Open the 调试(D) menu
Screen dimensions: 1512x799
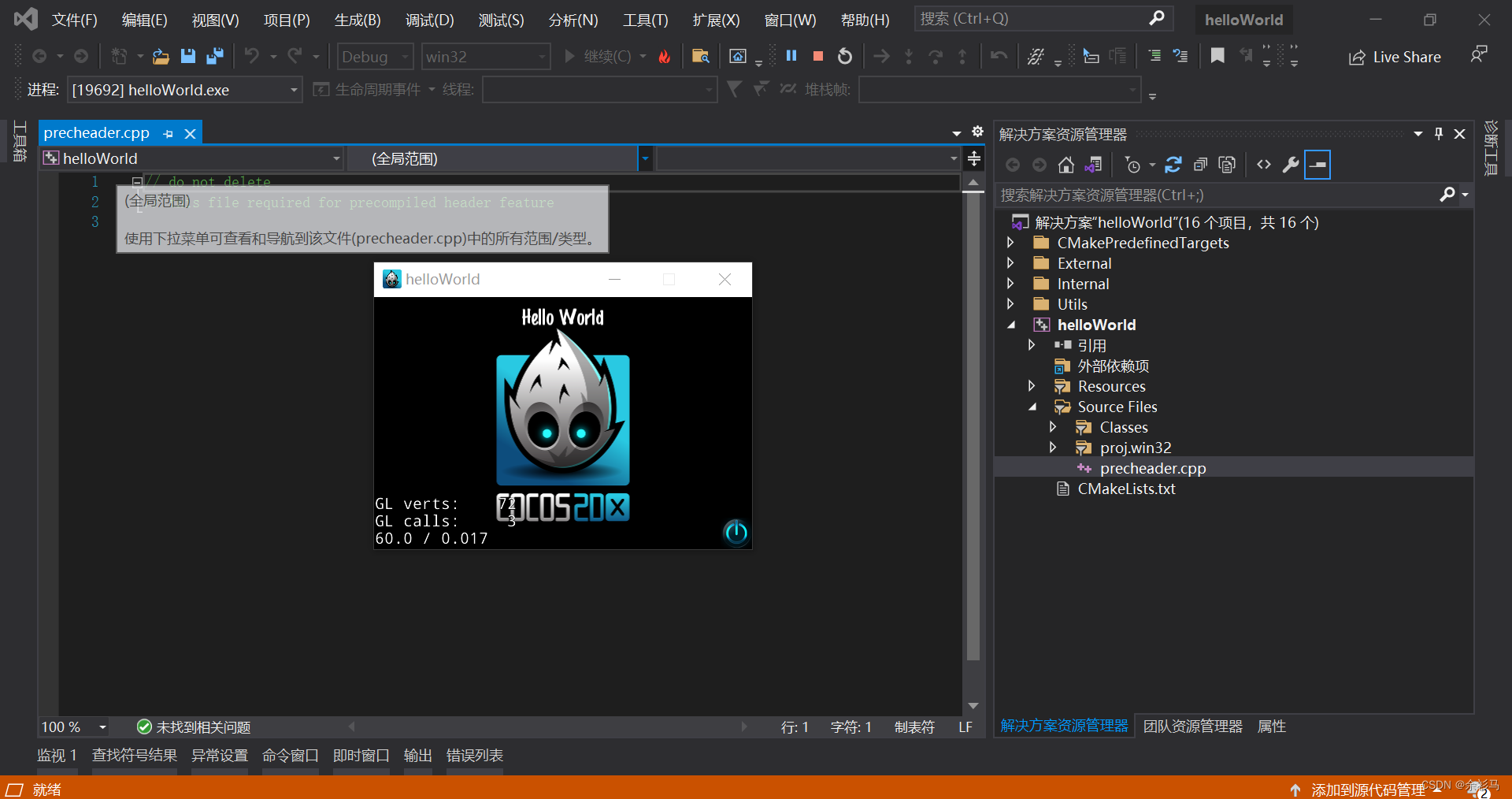[x=429, y=20]
